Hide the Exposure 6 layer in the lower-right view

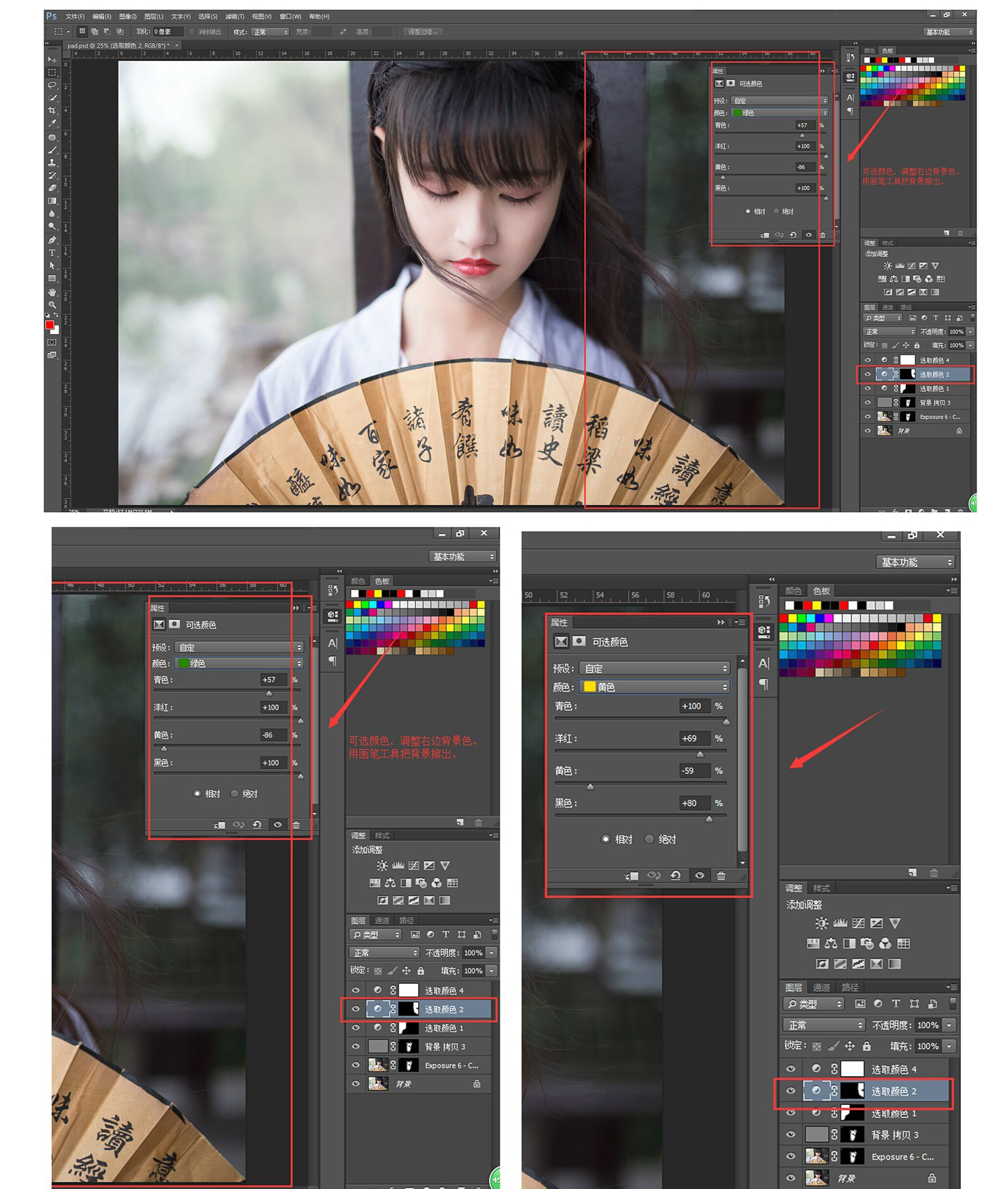pyautogui.click(x=791, y=1157)
